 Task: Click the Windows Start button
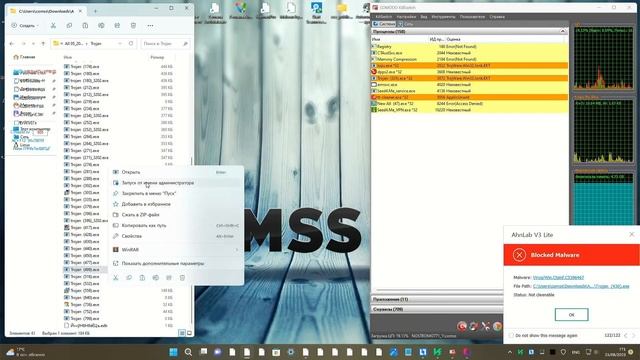pyautogui.click(x=173, y=352)
